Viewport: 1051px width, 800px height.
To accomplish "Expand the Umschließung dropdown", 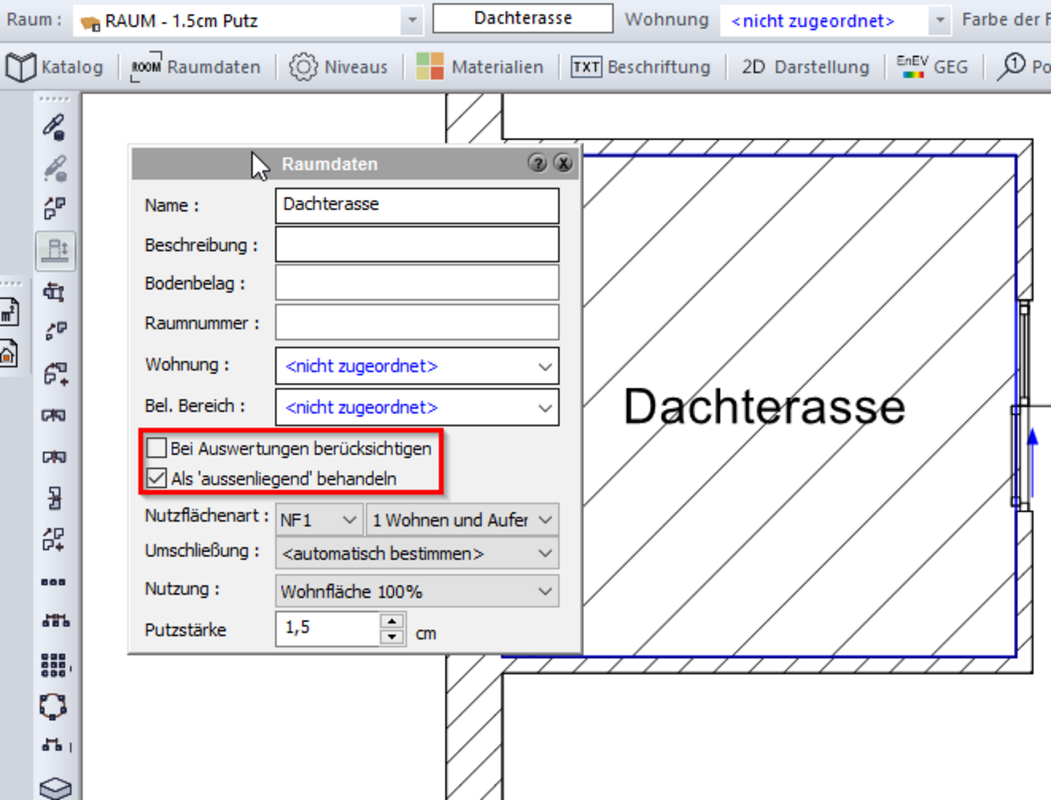I will click(x=546, y=553).
